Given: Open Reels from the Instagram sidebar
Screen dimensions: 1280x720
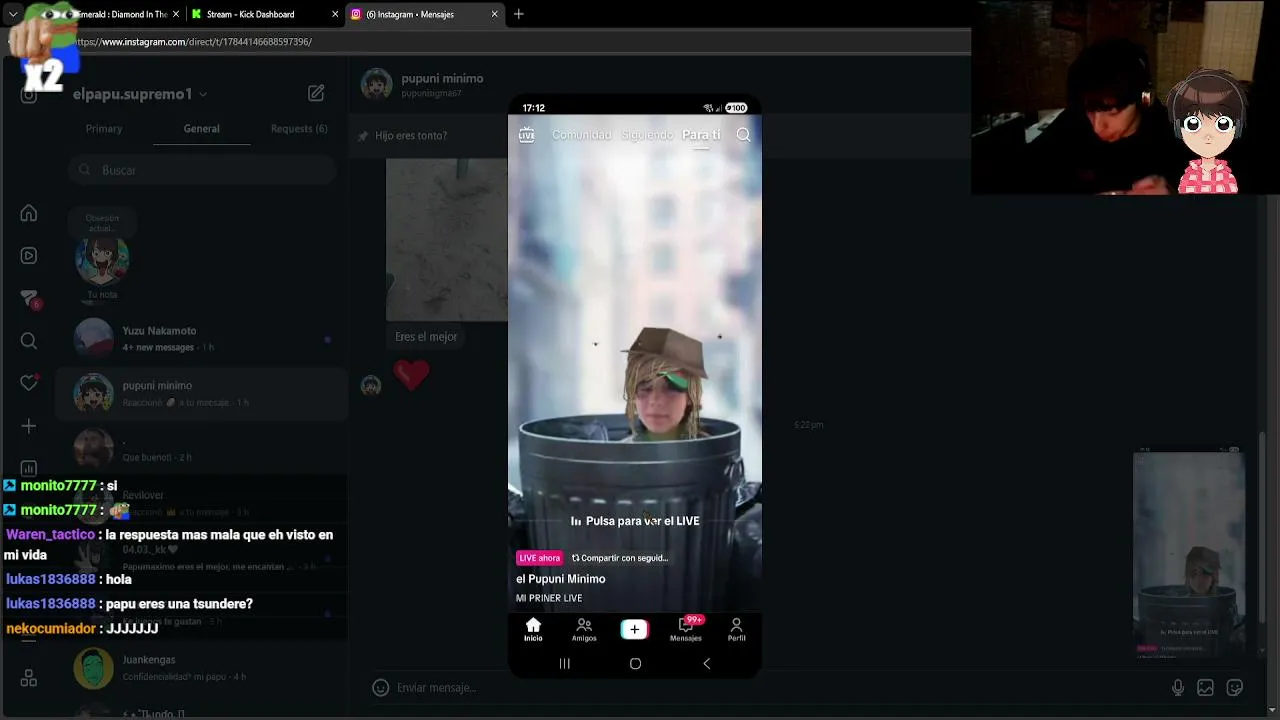Looking at the screenshot, I should 29,256.
